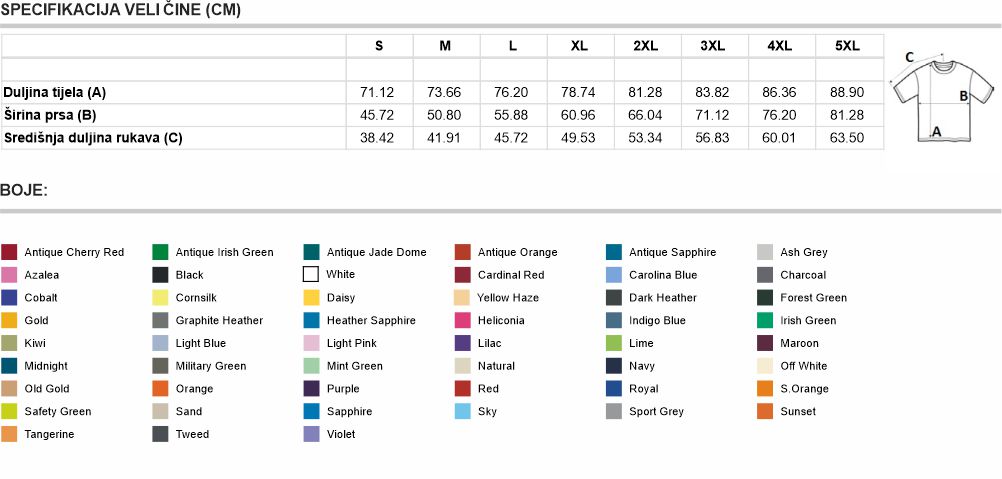The image size is (1002, 479).
Task: Click the Forest Green swatch
Action: (x=765, y=298)
